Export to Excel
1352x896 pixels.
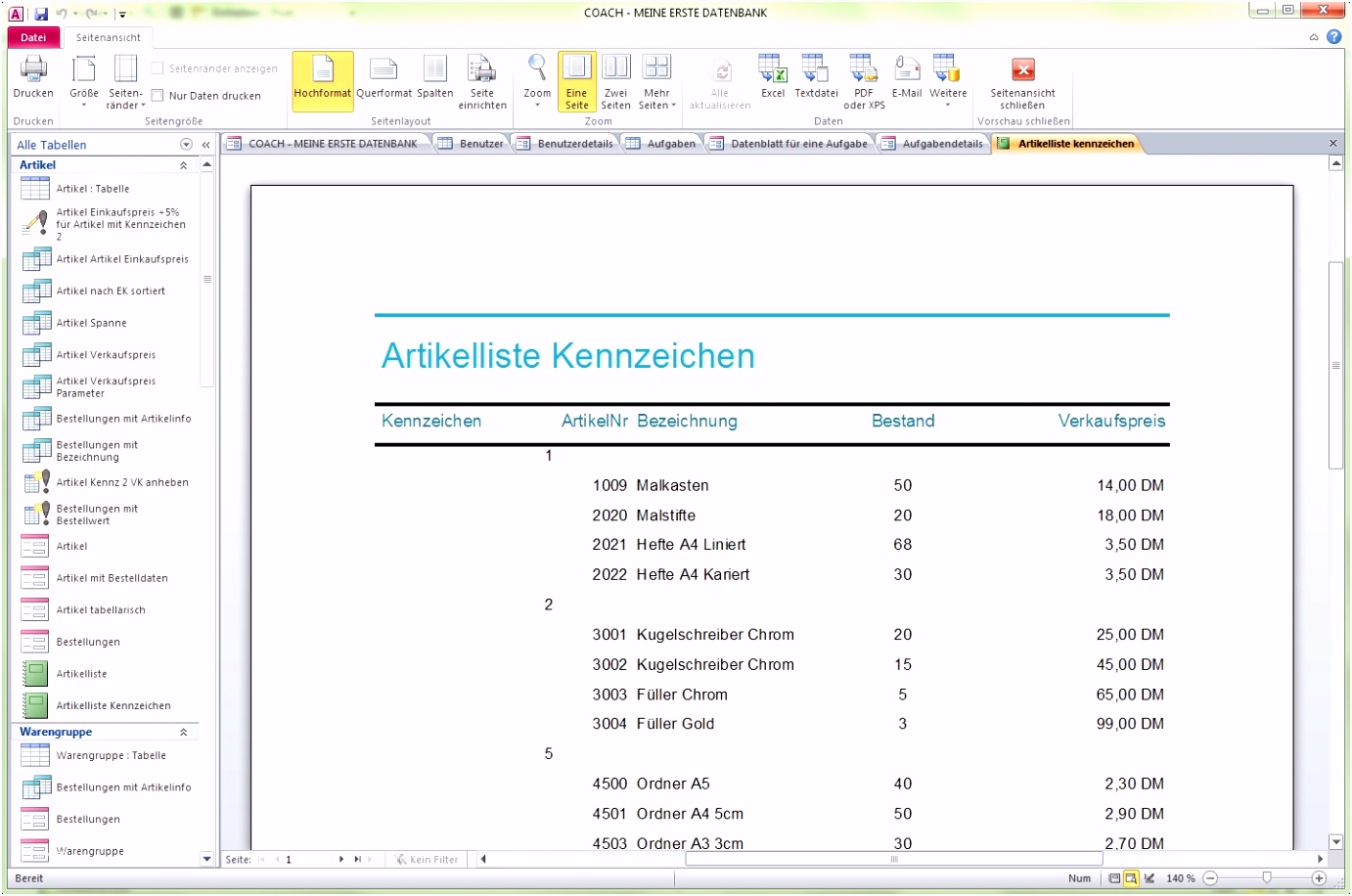click(x=773, y=77)
